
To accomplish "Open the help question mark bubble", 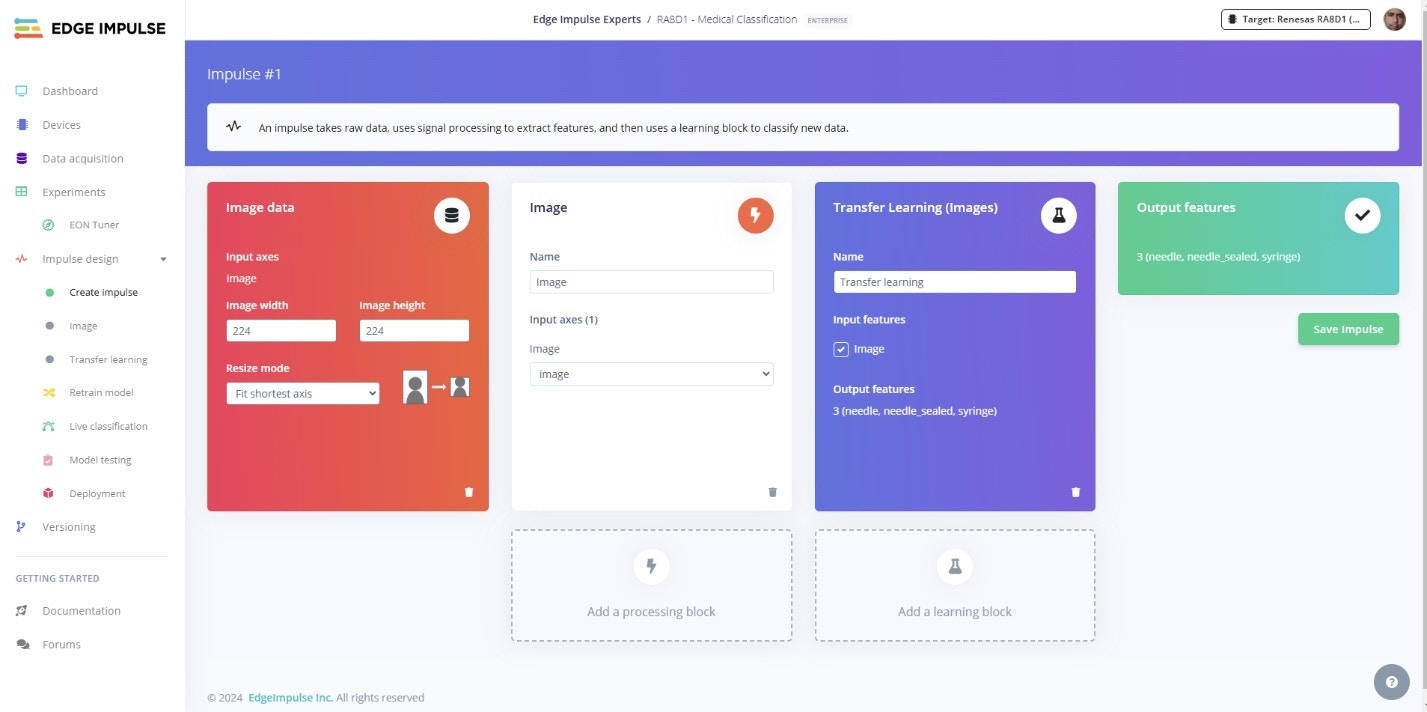I will click(1392, 682).
